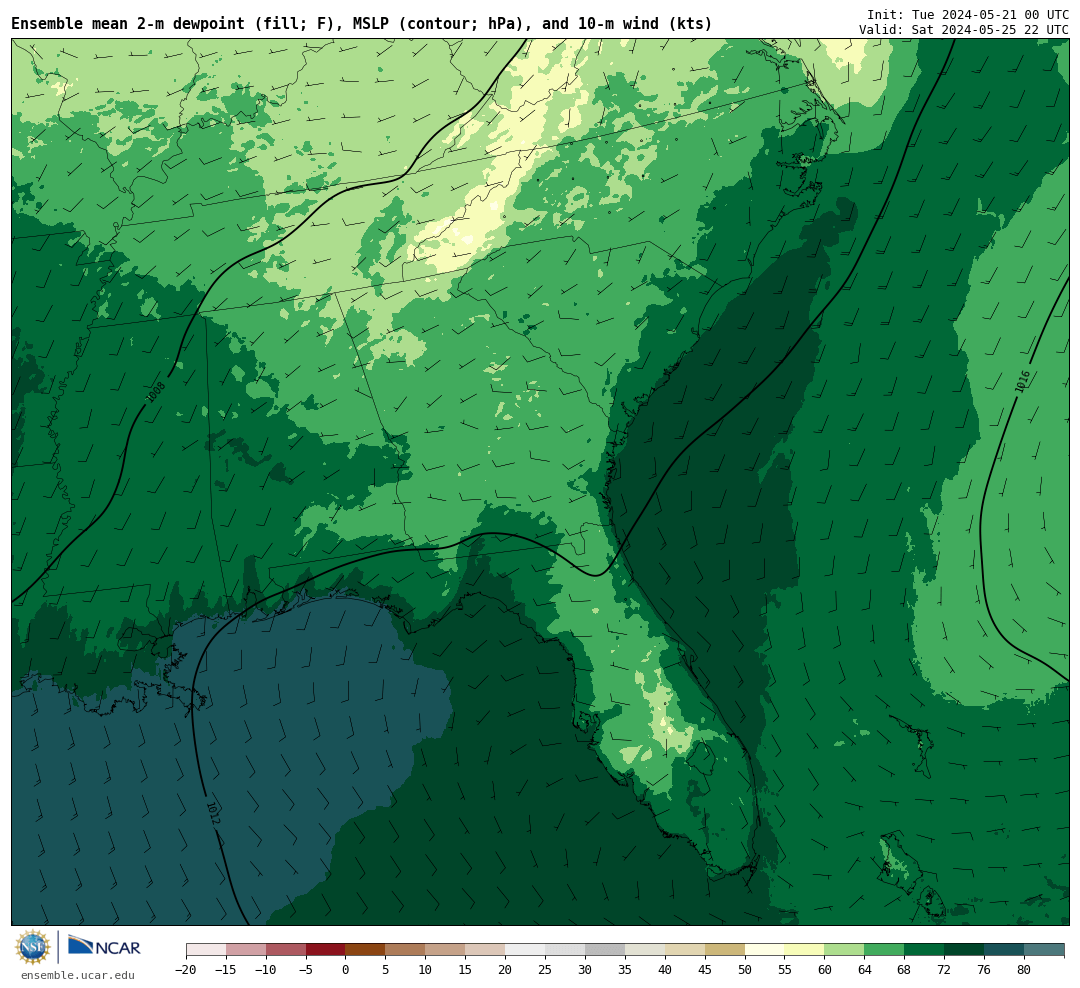
Task: Click the 76 colorbar tick label
Action: coord(984,970)
